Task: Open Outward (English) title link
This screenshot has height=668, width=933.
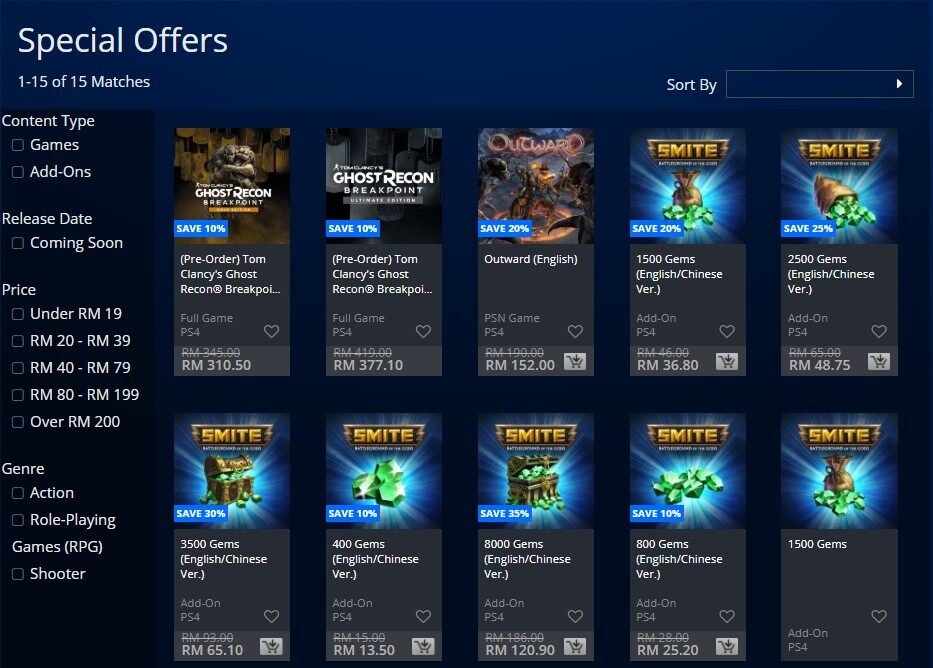Action: (531, 259)
